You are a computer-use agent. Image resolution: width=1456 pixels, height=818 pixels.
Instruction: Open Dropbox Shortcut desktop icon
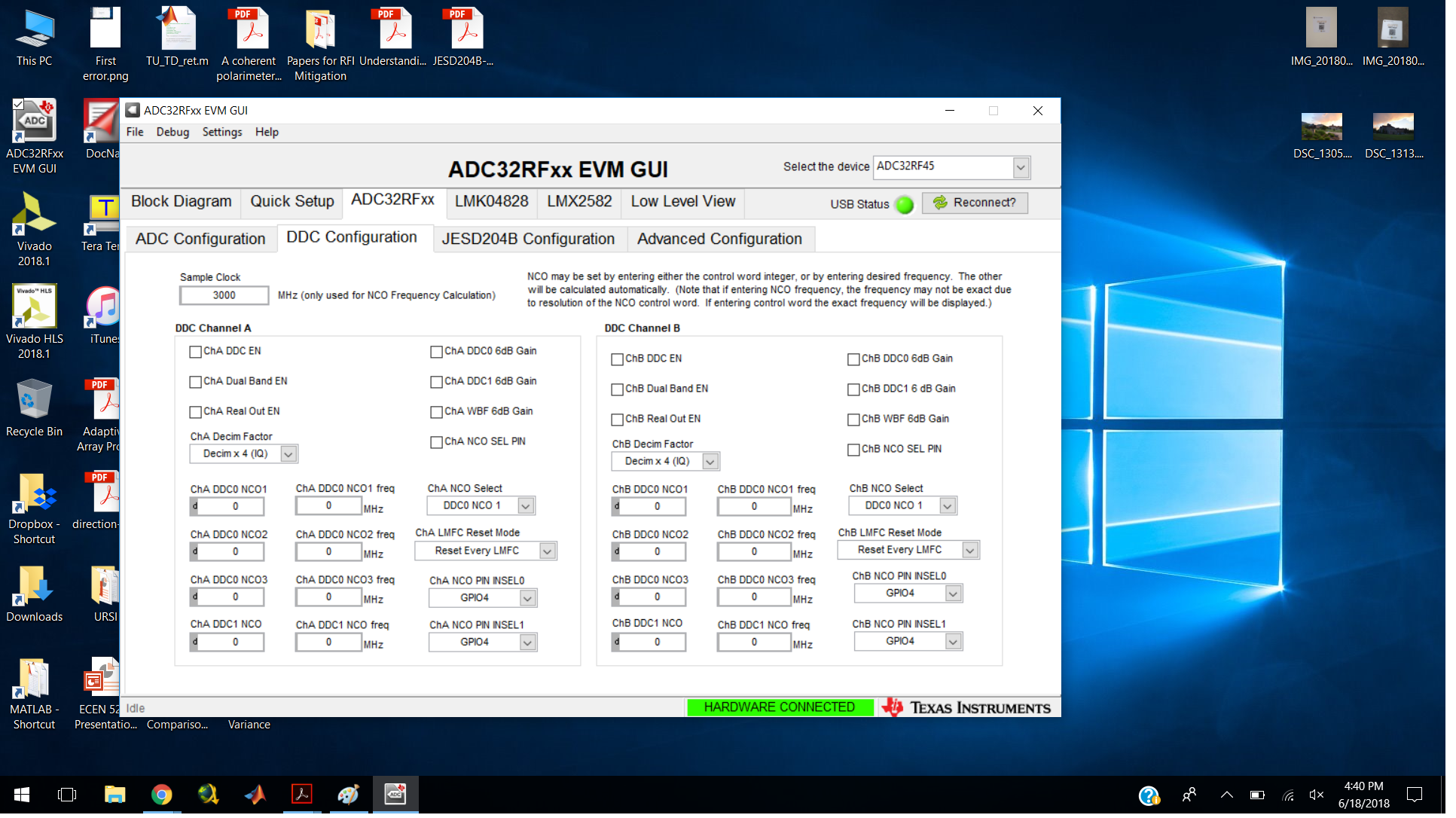[34, 494]
